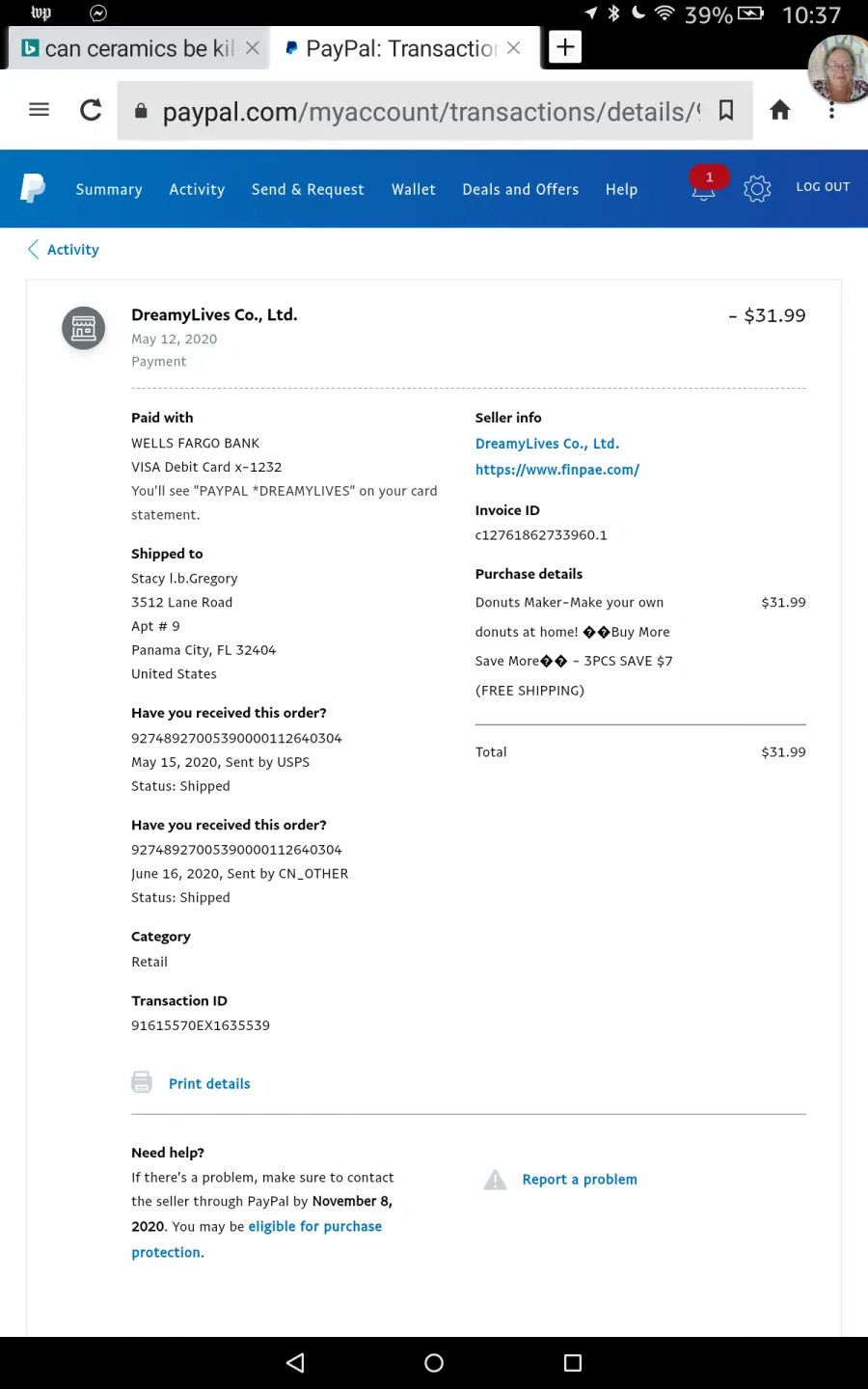Click 'VISA Debit Card x-1232' text

[206, 467]
